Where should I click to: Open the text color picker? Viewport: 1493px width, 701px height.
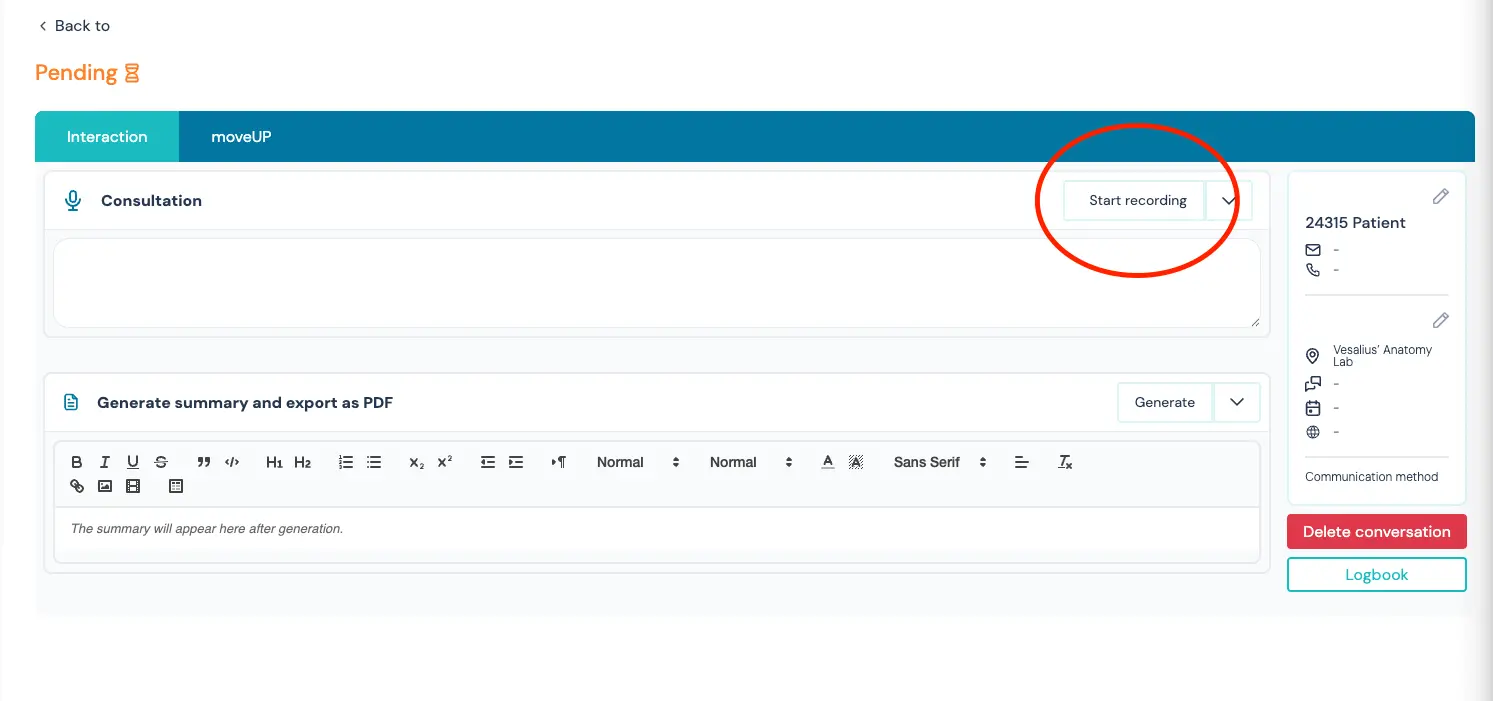coord(828,462)
